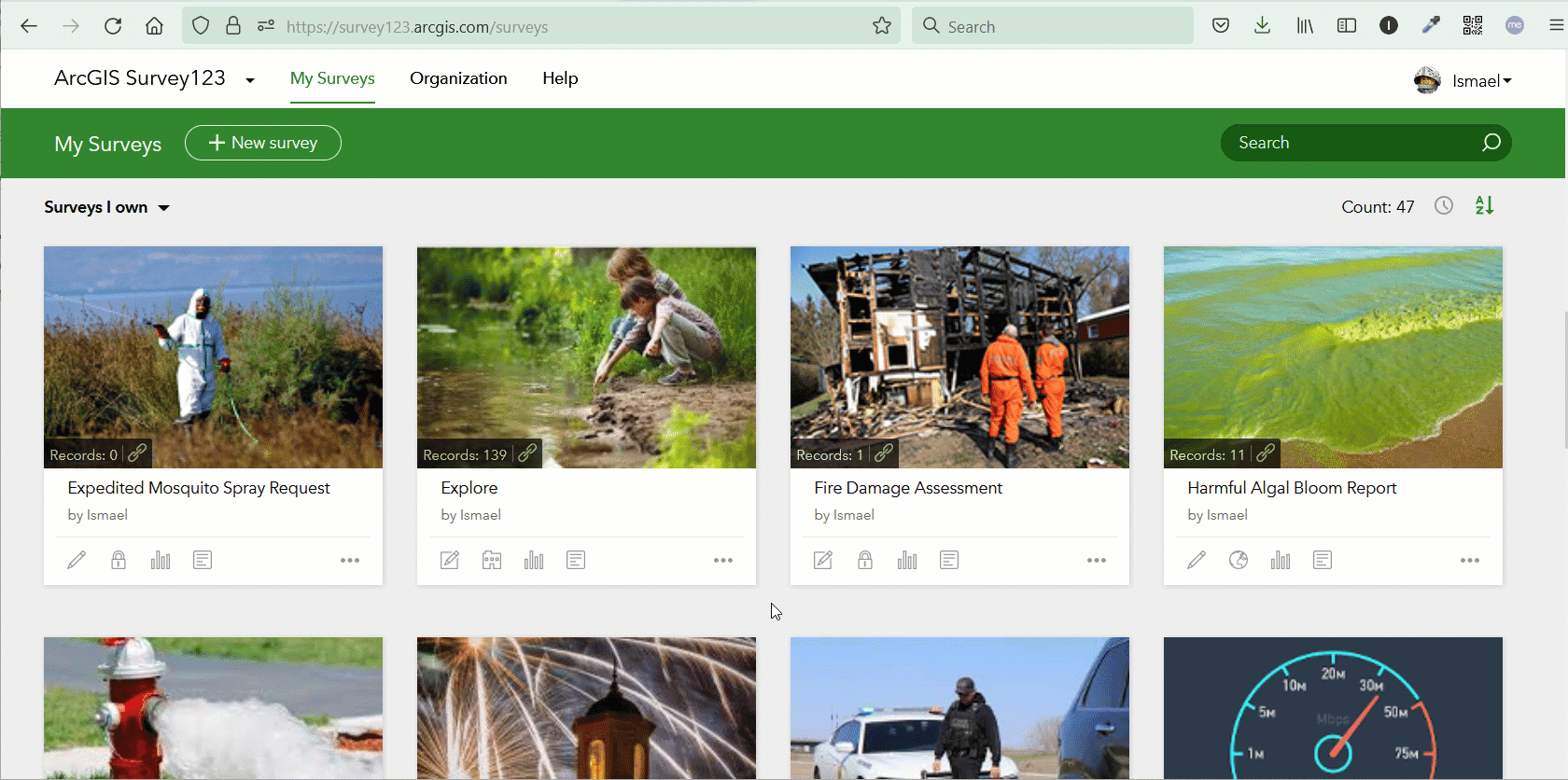The height and width of the screenshot is (780, 1568).
Task: Open data table for Explore survey
Action: [576, 560]
